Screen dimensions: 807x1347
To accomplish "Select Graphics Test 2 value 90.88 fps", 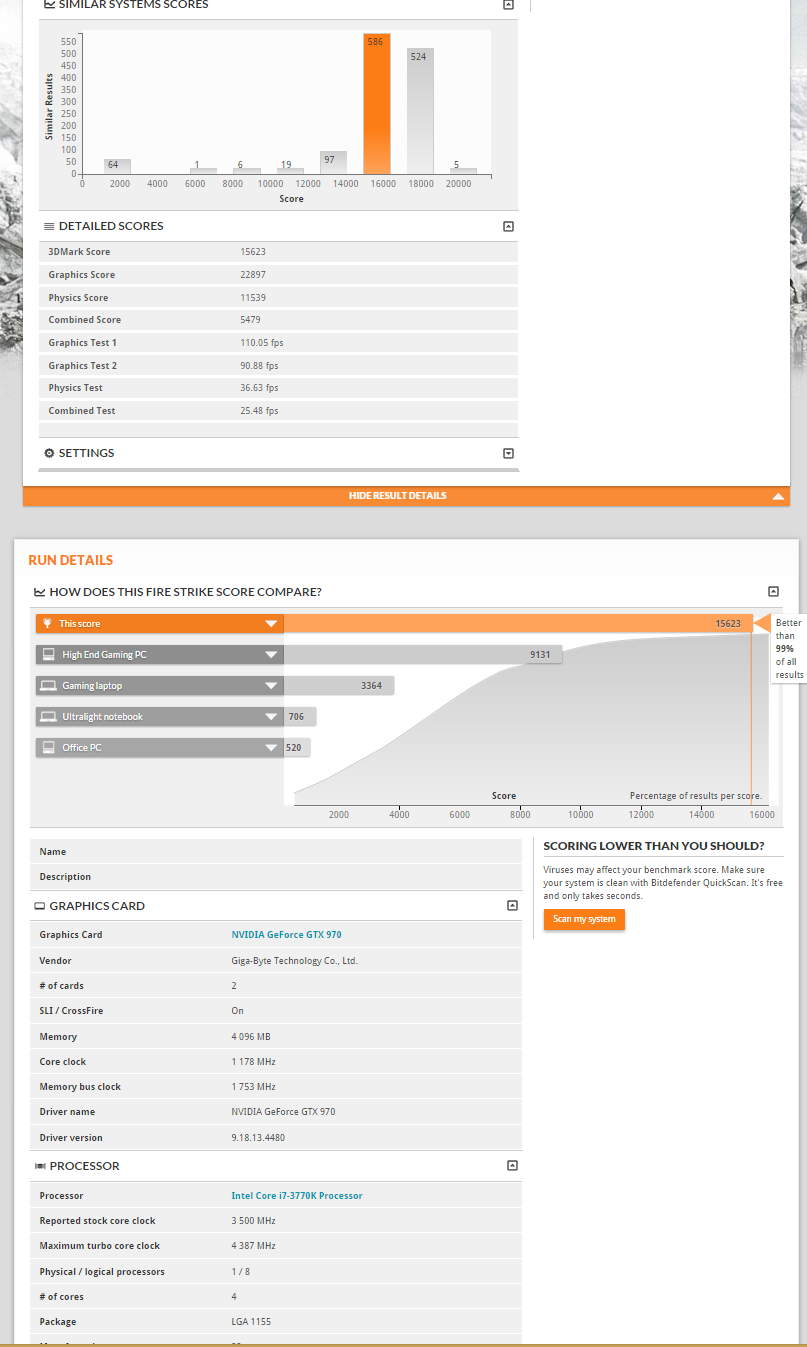I will [x=260, y=366].
